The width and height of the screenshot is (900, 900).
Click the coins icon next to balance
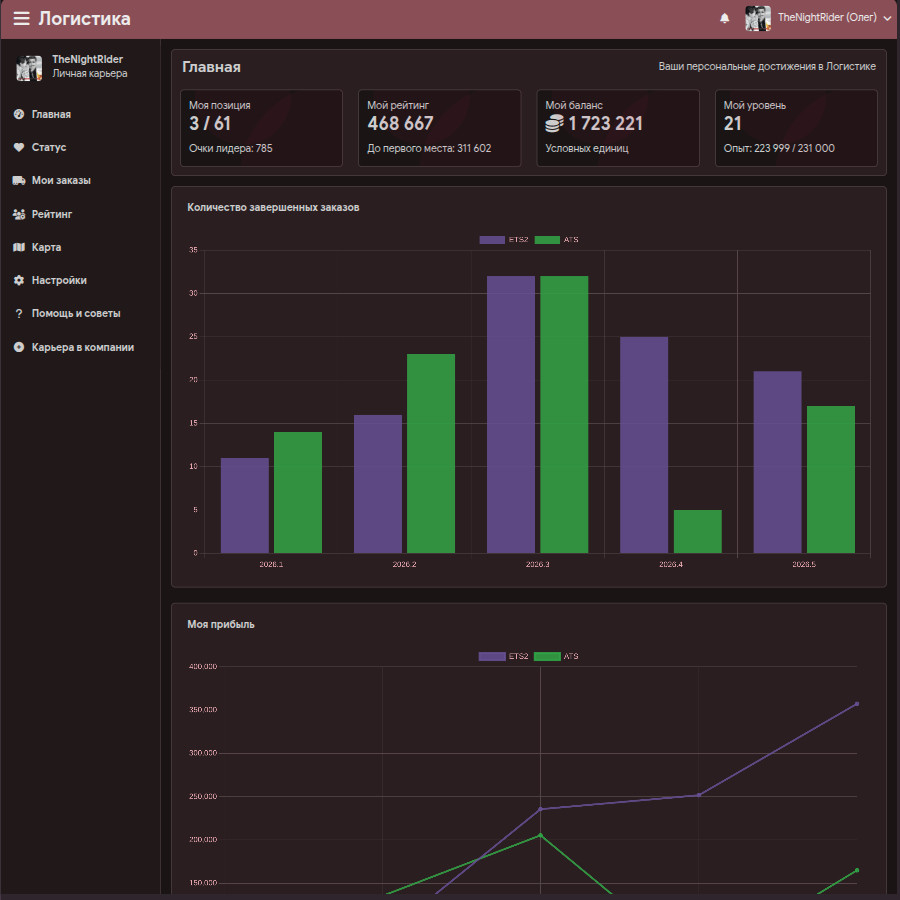[554, 123]
